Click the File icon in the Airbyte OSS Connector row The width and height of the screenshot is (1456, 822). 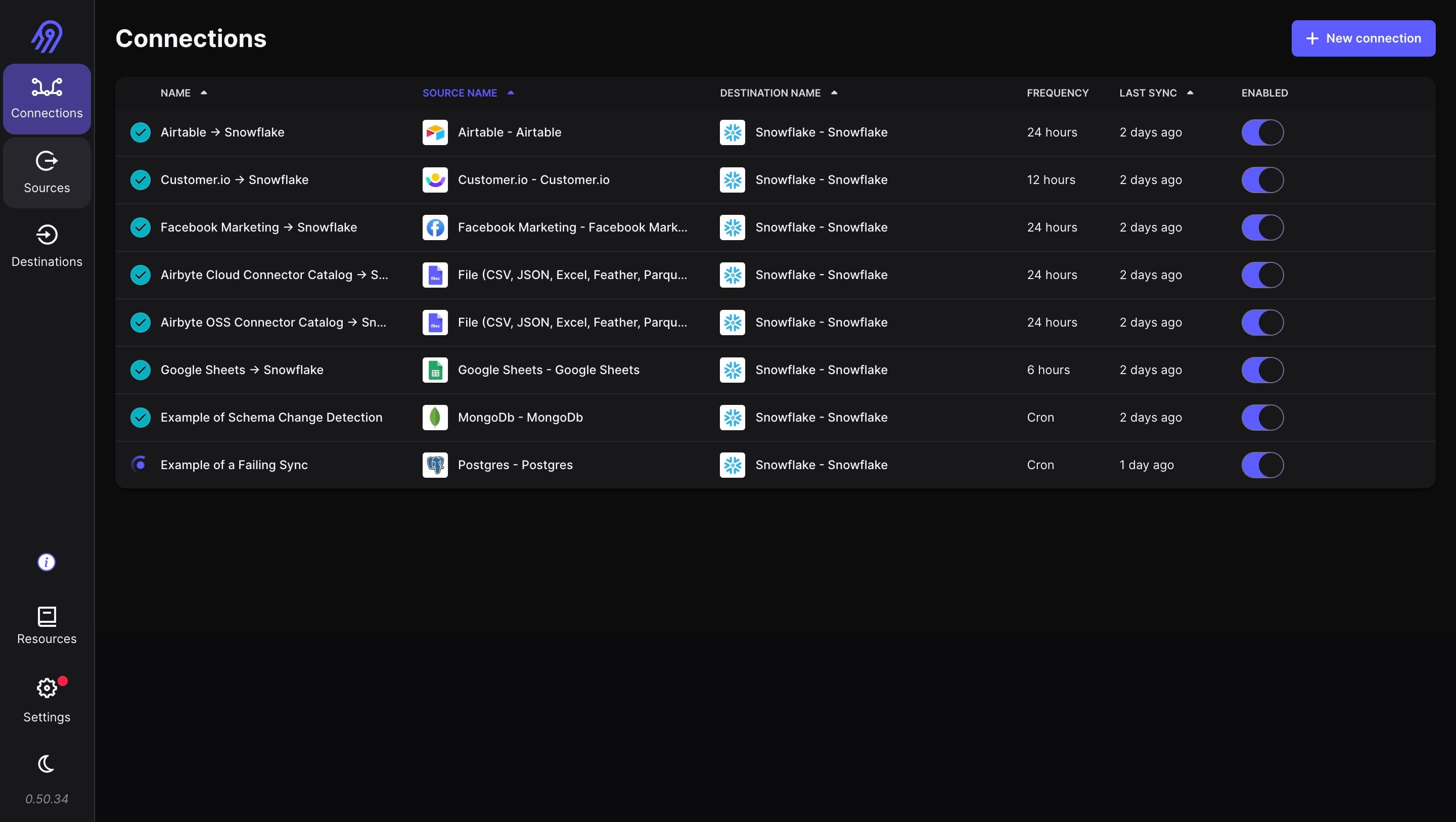point(435,322)
